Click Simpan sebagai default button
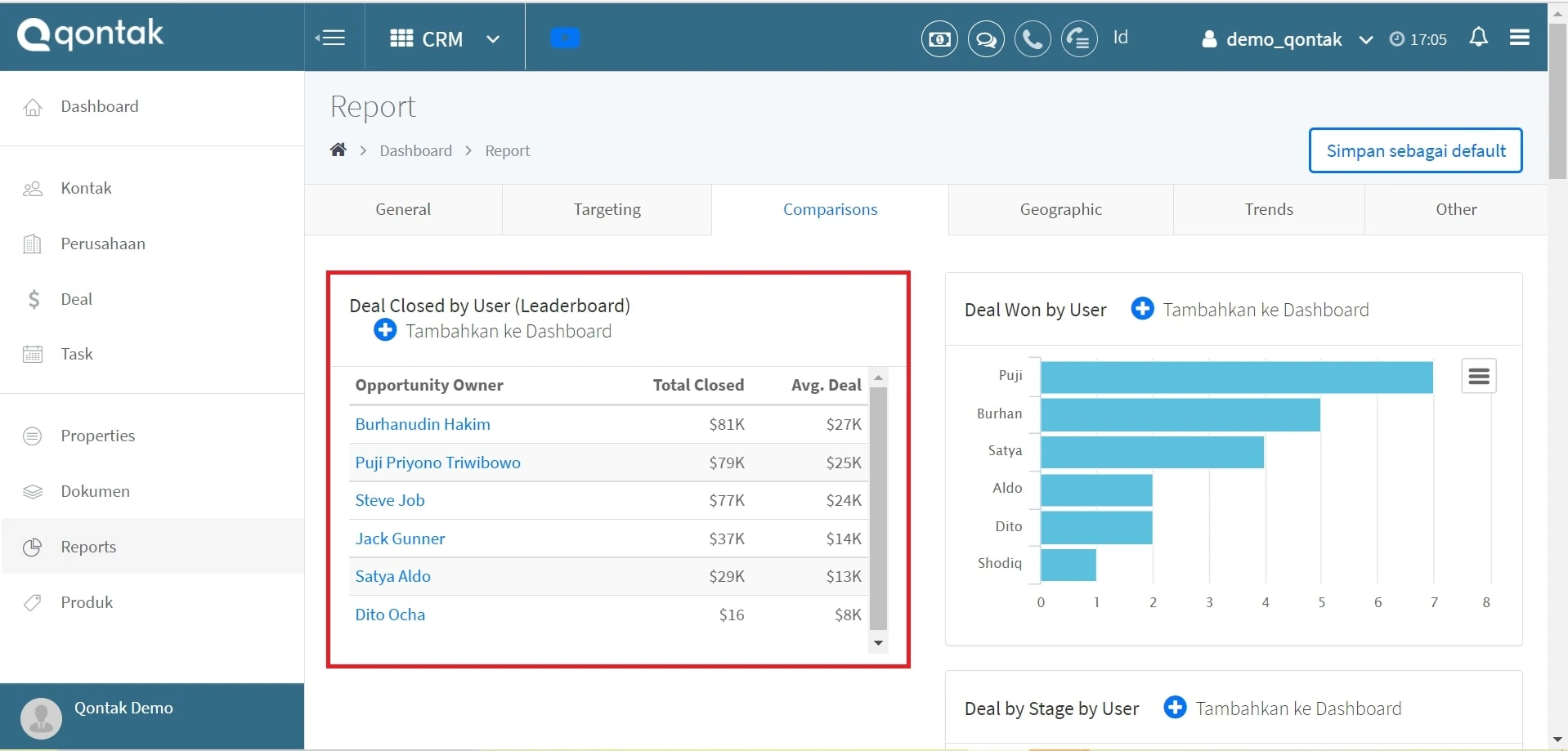Viewport: 1568px width, 751px height. [1415, 150]
